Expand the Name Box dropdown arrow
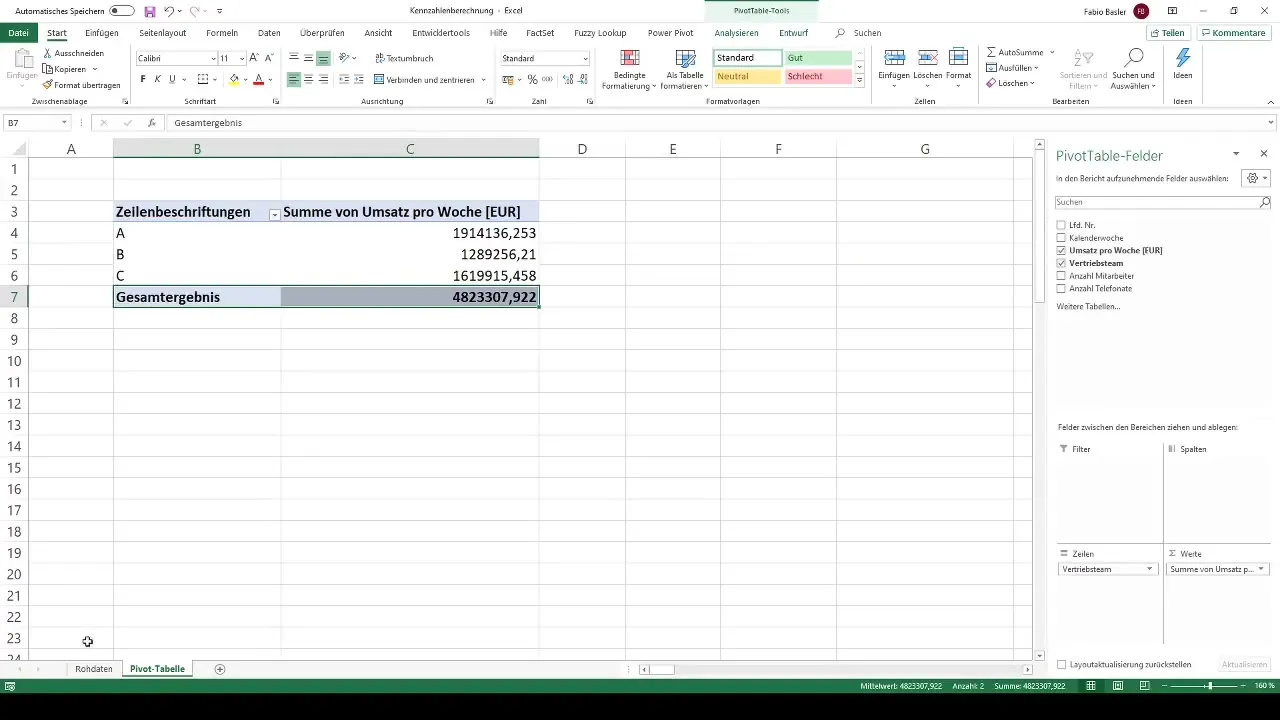Viewport: 1280px width, 720px height. [64, 122]
